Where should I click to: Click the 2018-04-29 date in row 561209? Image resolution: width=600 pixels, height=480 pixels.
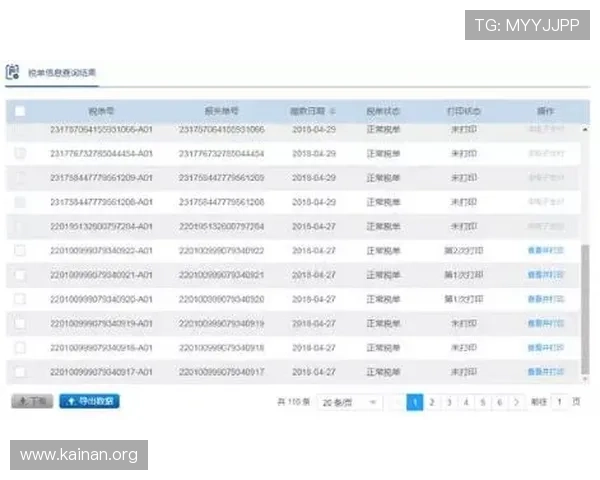(314, 178)
